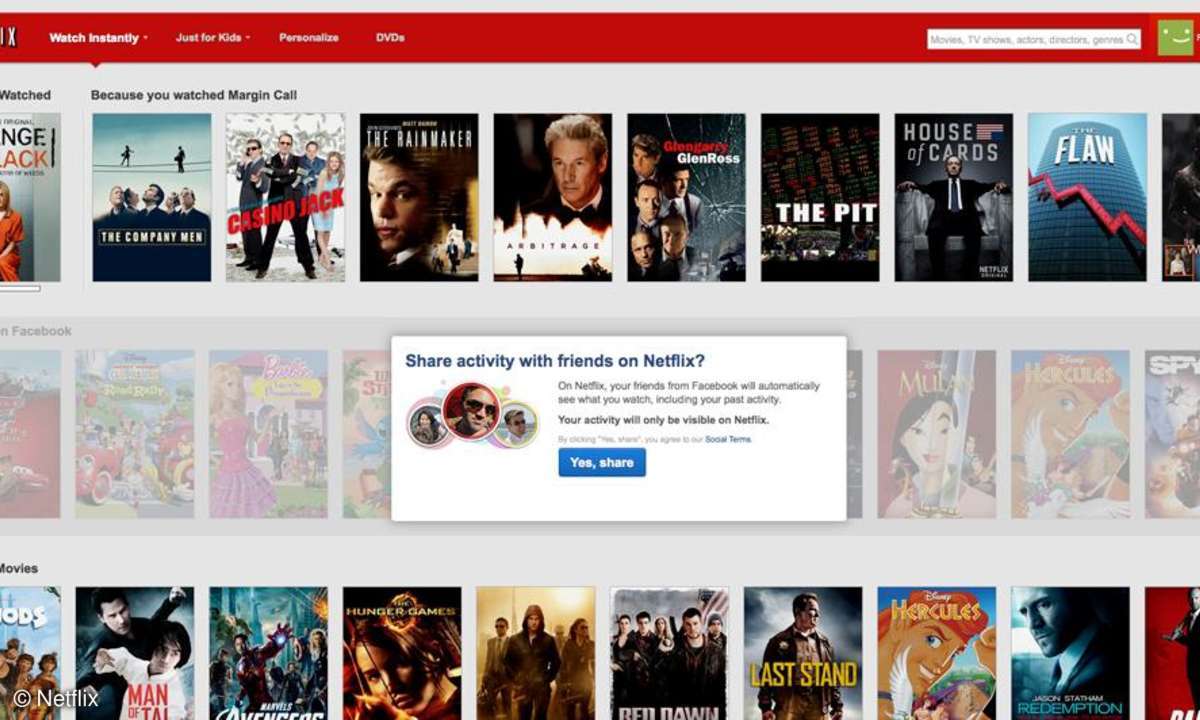Screen dimensions: 1200x720
Task: Click the progress bar under Orange is the New Black
Action: [20, 288]
